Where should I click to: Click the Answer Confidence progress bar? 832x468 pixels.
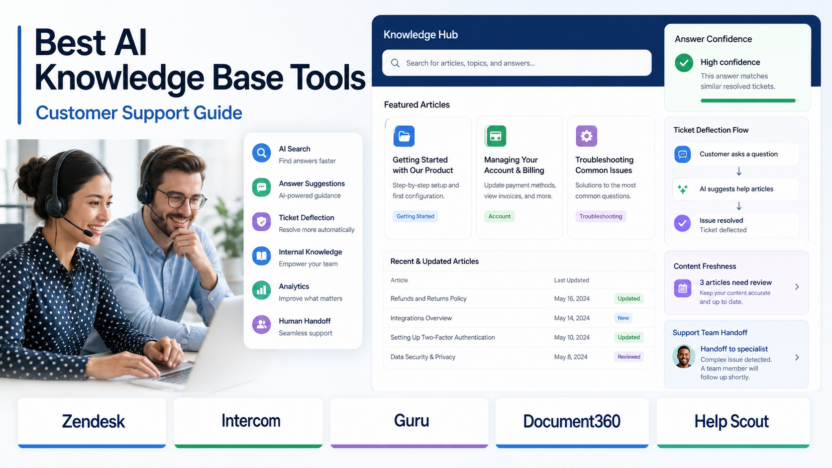point(748,100)
